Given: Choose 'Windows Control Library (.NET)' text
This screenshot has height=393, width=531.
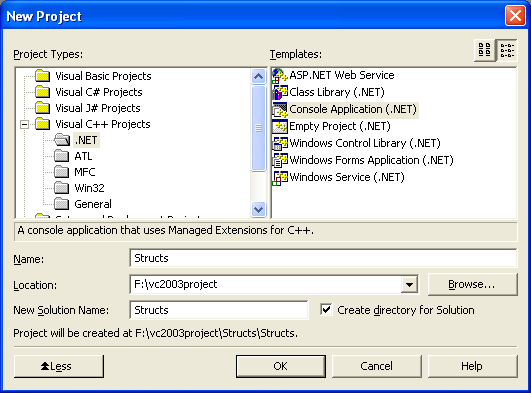Looking at the screenshot, I should pyautogui.click(x=365, y=143).
